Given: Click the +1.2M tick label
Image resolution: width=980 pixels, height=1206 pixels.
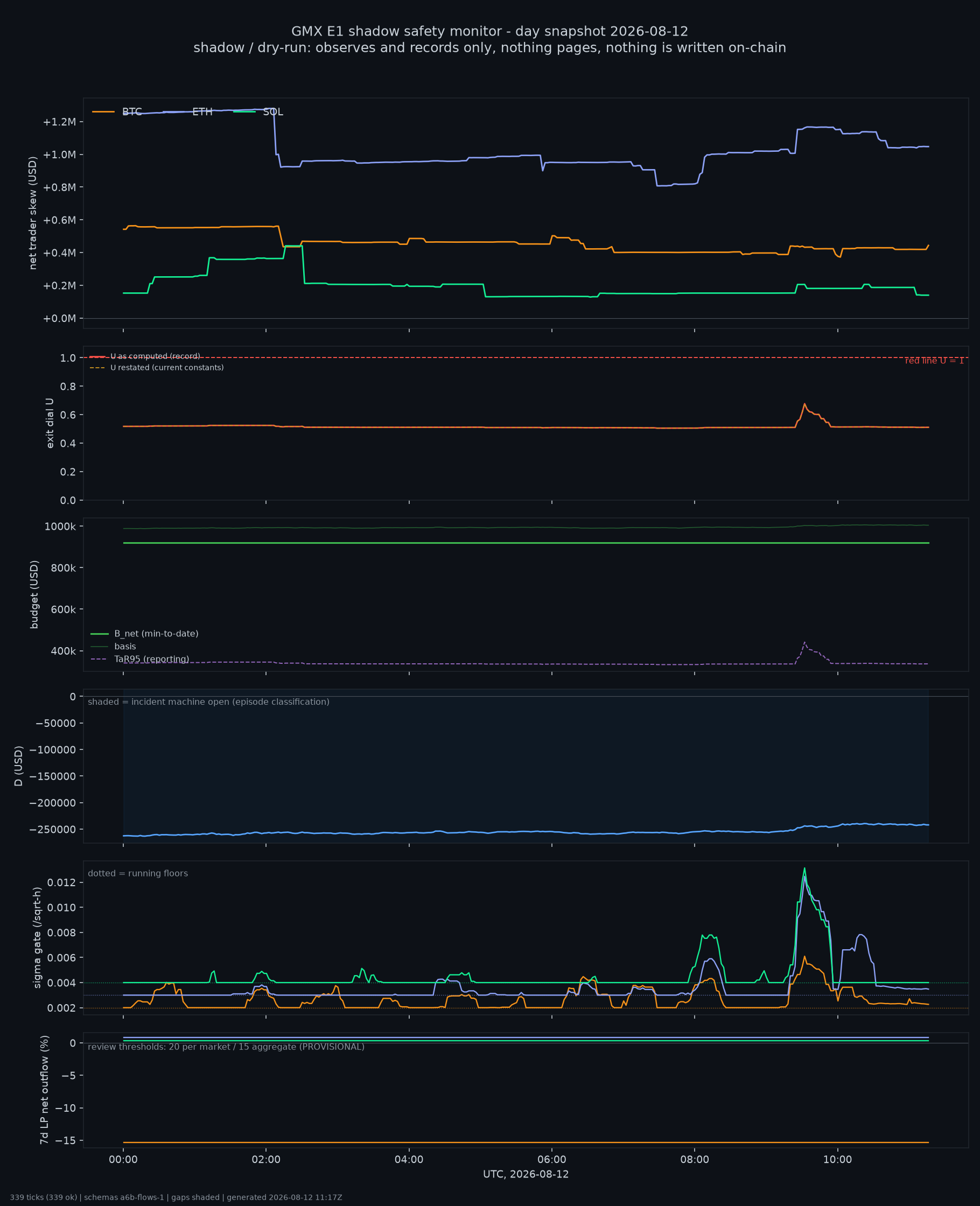Looking at the screenshot, I should pyautogui.click(x=59, y=122).
